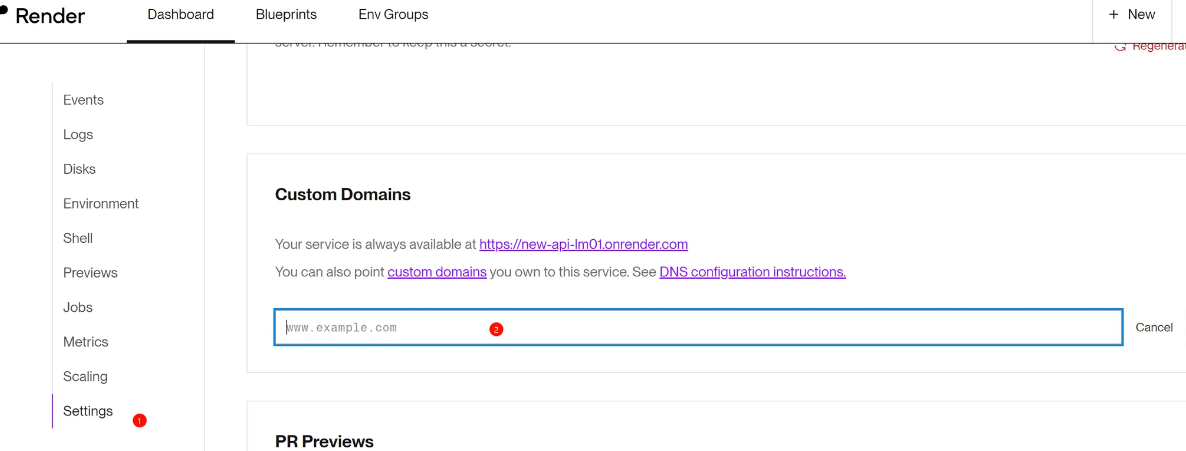Click the plus icon beside New
This screenshot has height=451, width=1186.
1114,15
